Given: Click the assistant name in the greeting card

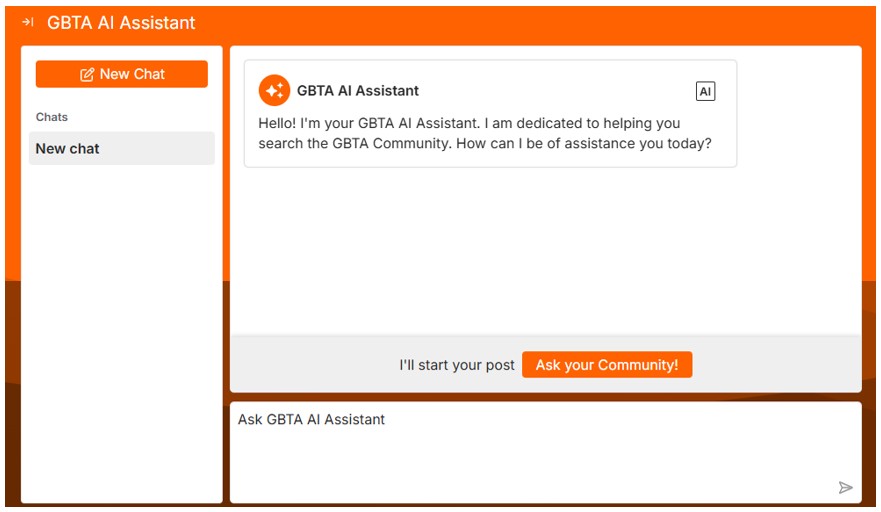Looking at the screenshot, I should [x=358, y=91].
